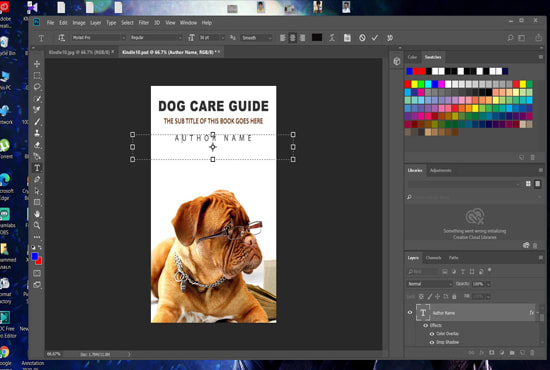This screenshot has height=370, width=550.
Task: Cancel current text edits
Action: click(362, 38)
